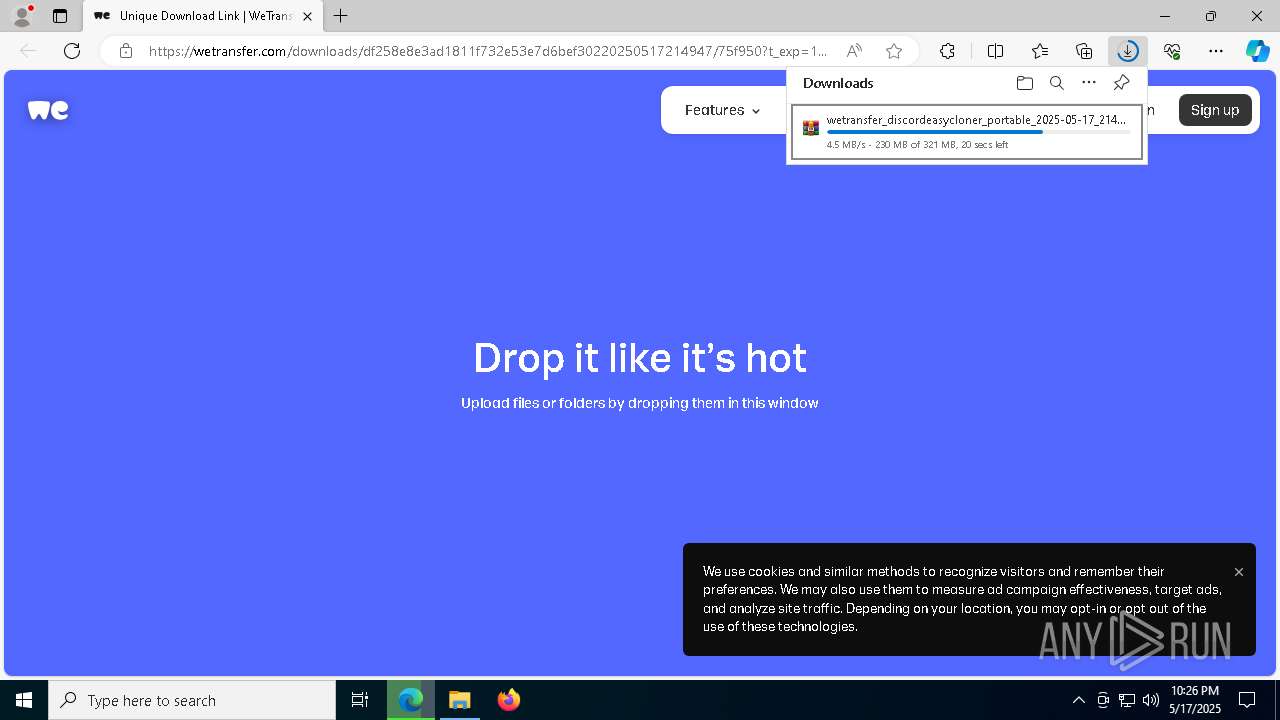Open the Extensions icon
The image size is (1280, 720).
pyautogui.click(x=947, y=51)
